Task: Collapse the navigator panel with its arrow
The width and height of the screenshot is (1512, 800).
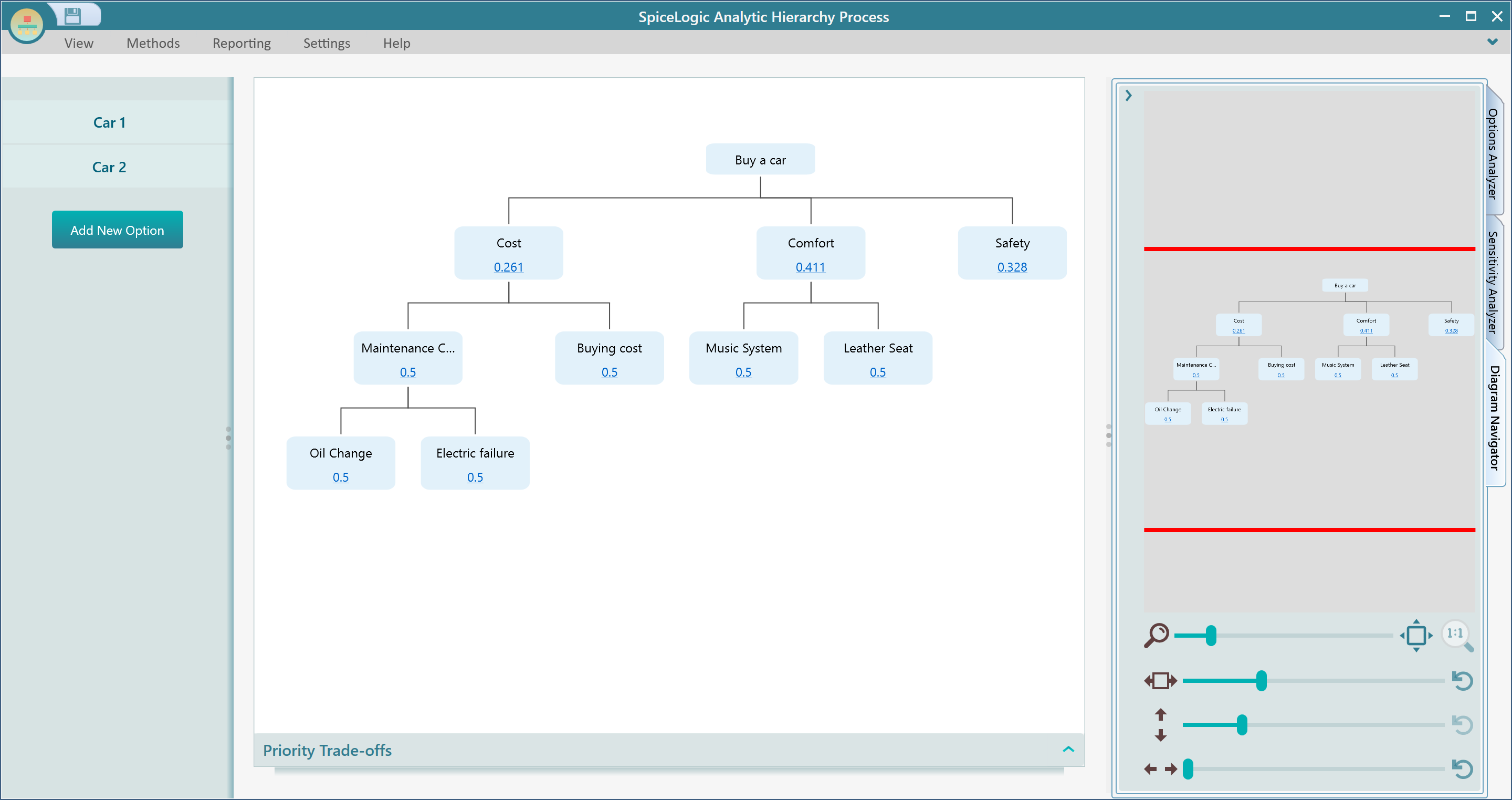Action: (1128, 95)
